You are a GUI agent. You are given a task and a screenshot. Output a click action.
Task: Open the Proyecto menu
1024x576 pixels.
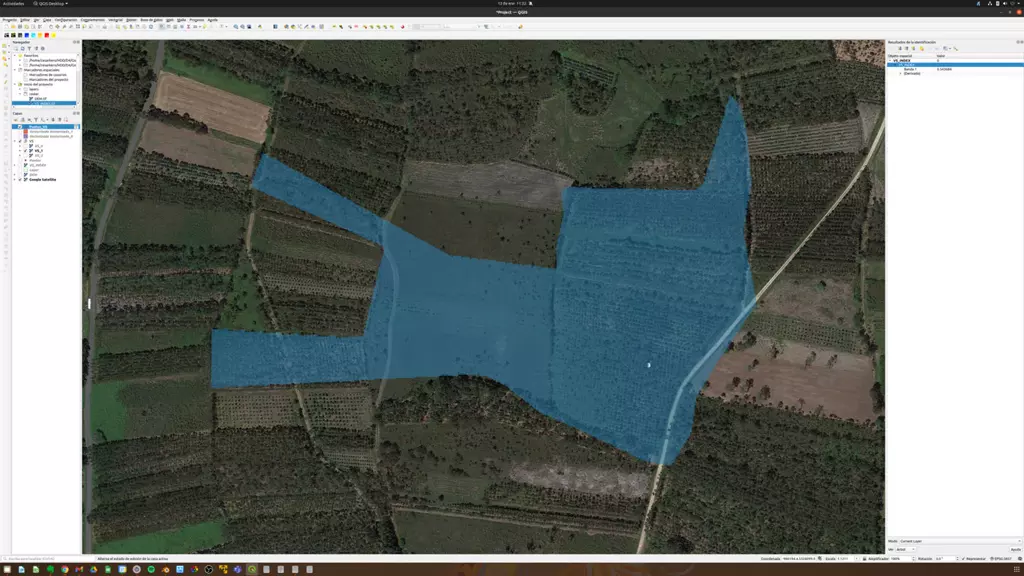[x=9, y=20]
